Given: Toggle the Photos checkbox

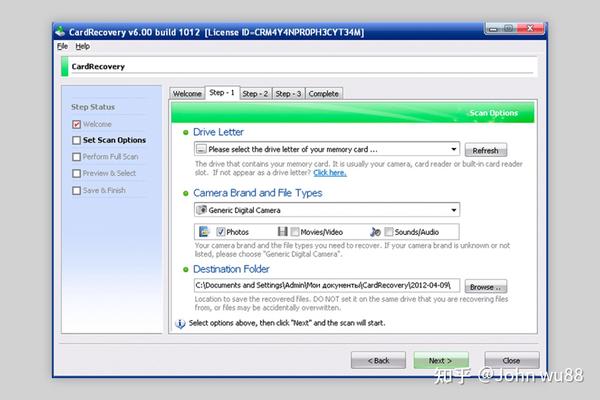Looking at the screenshot, I should coord(221,232).
